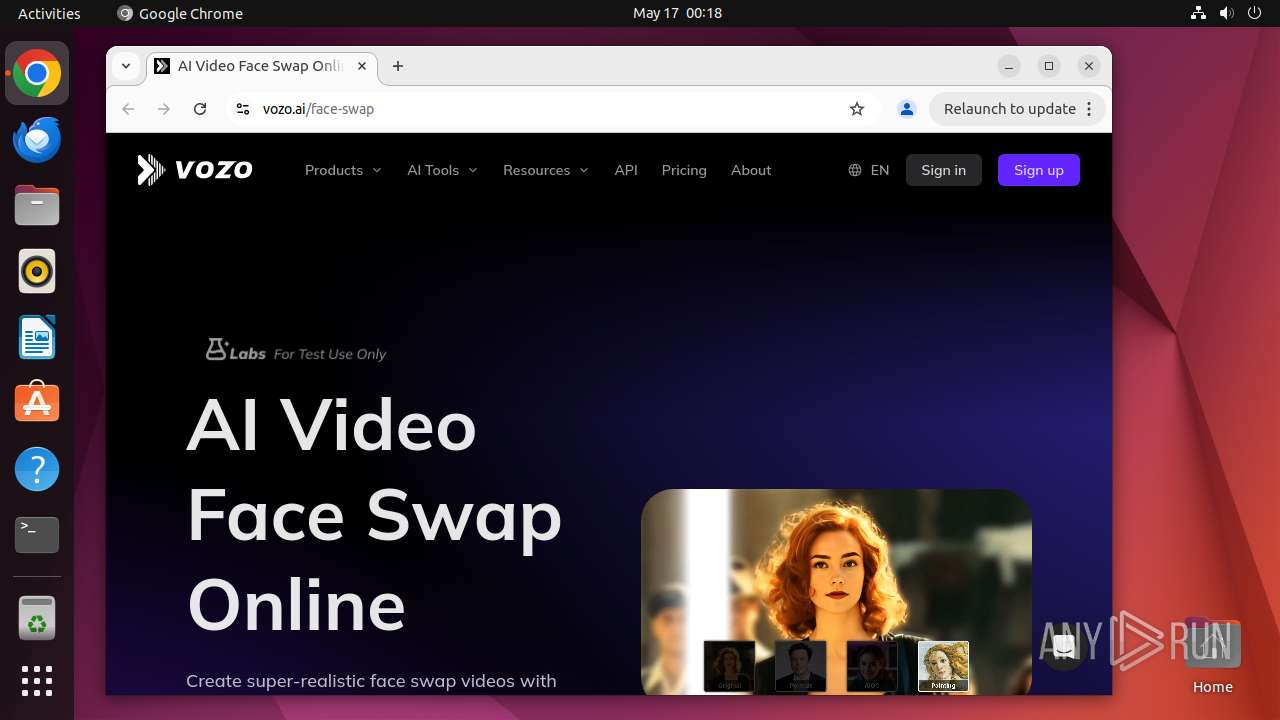Launch Thunderbird Mail from the dock
Screen dimensions: 1280x720
(x=37, y=139)
